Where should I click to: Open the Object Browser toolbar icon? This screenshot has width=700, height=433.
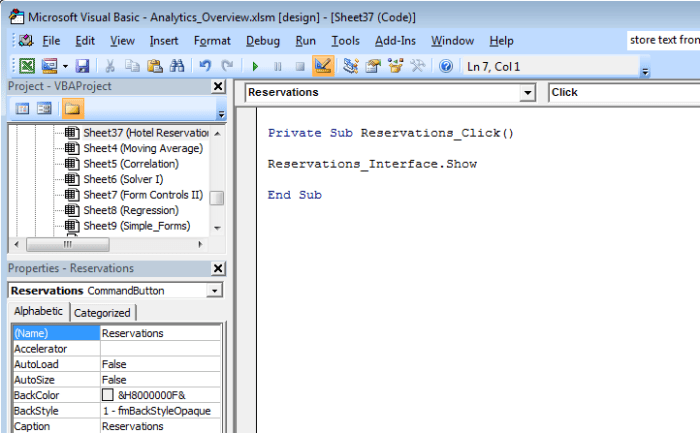[x=396, y=66]
